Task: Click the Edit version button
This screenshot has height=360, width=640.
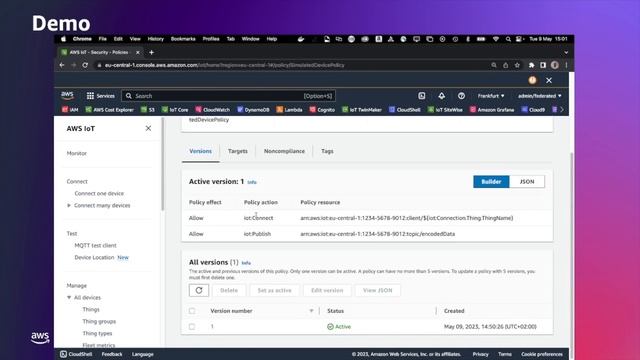Action: 327,290
